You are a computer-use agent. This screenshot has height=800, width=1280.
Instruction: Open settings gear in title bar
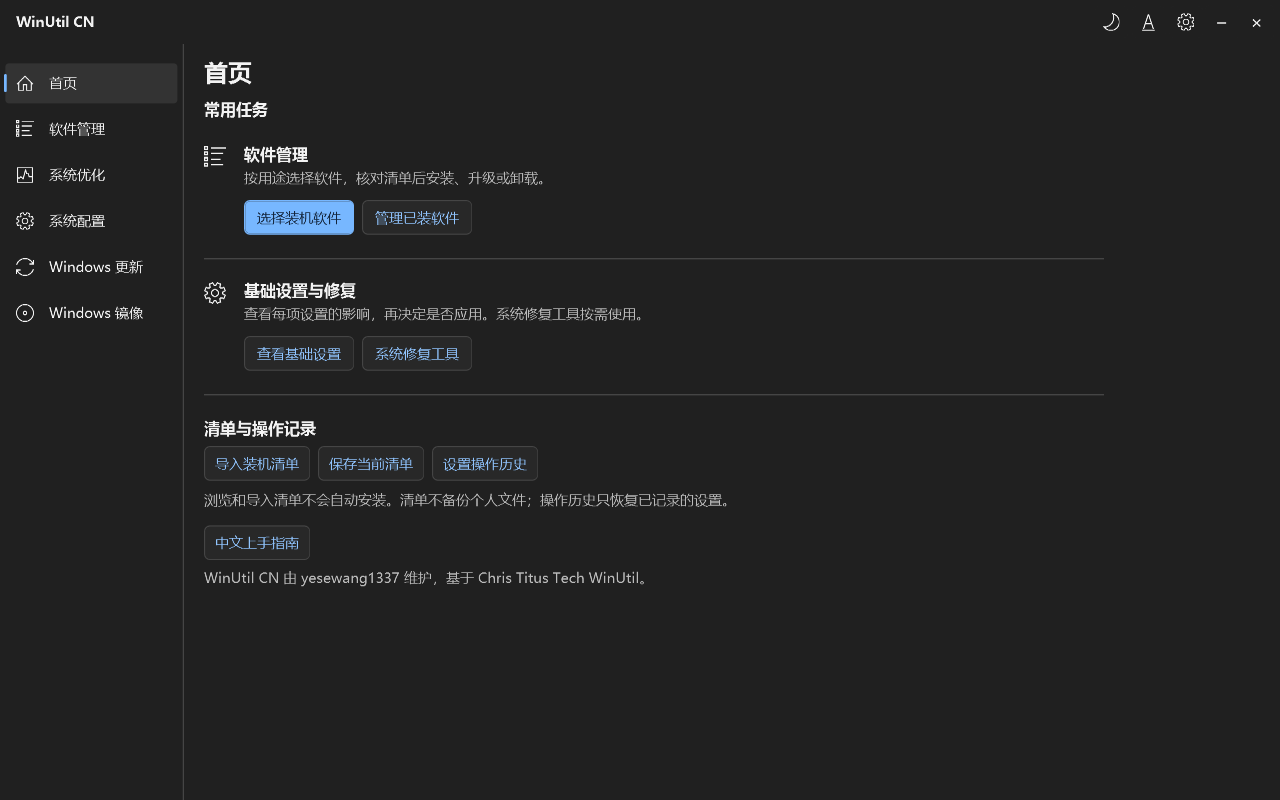tap(1185, 22)
